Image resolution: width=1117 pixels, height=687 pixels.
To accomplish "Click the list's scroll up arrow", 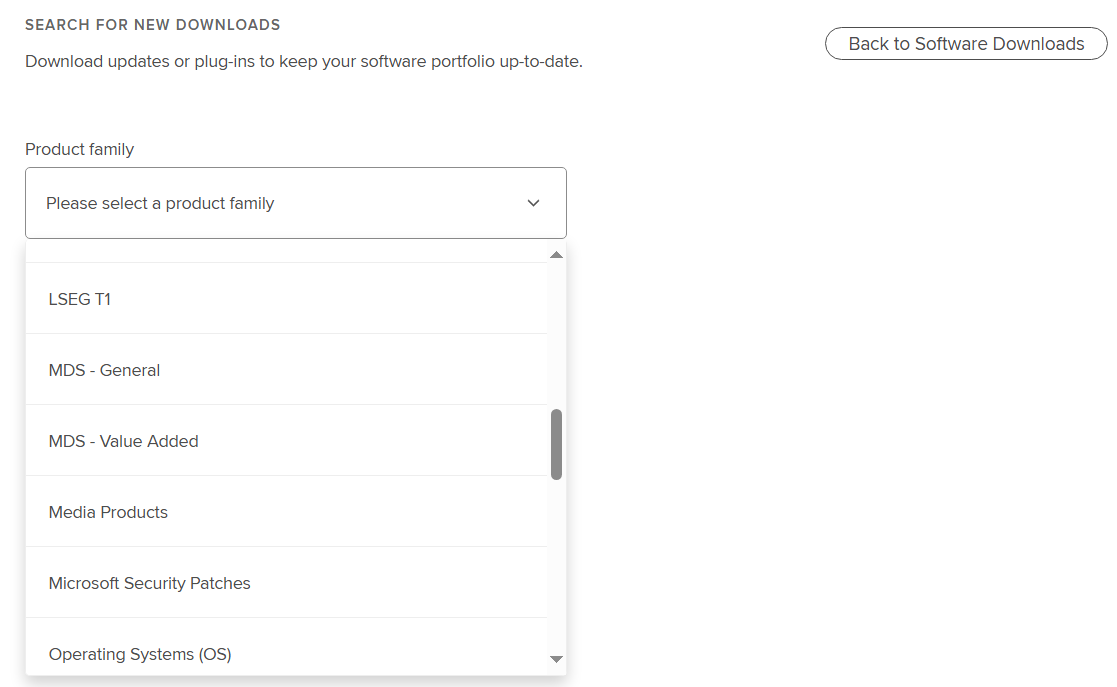I will pos(557,255).
